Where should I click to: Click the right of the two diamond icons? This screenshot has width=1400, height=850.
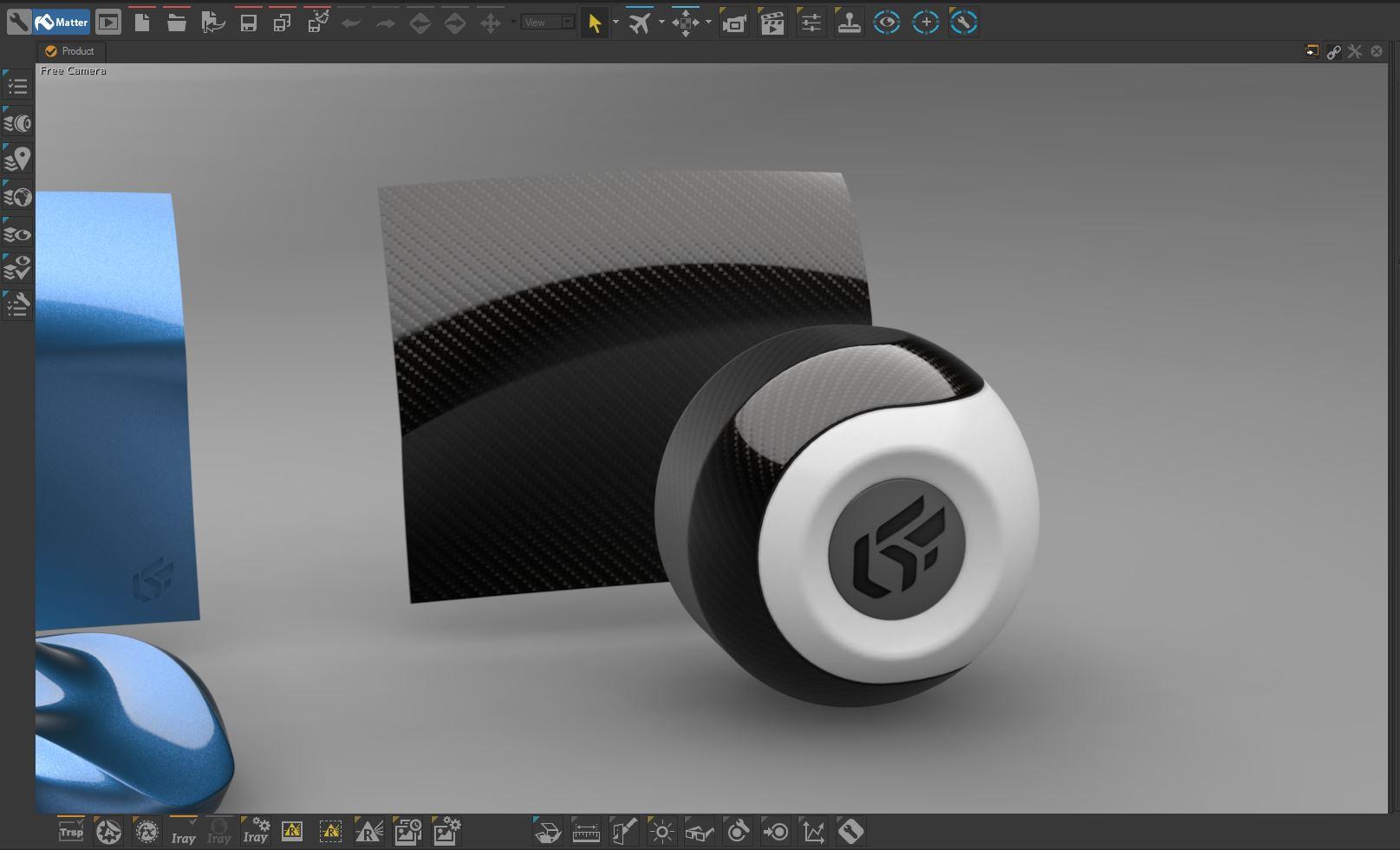(x=455, y=23)
